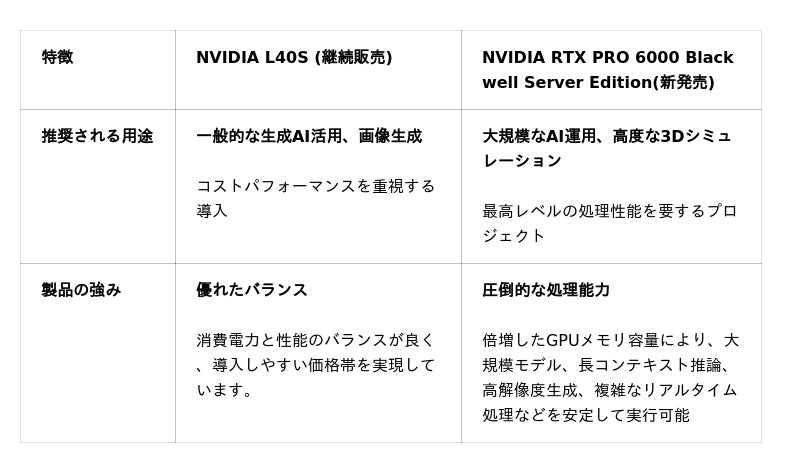Click the 処理などを安定して実行可能 line

(585, 415)
